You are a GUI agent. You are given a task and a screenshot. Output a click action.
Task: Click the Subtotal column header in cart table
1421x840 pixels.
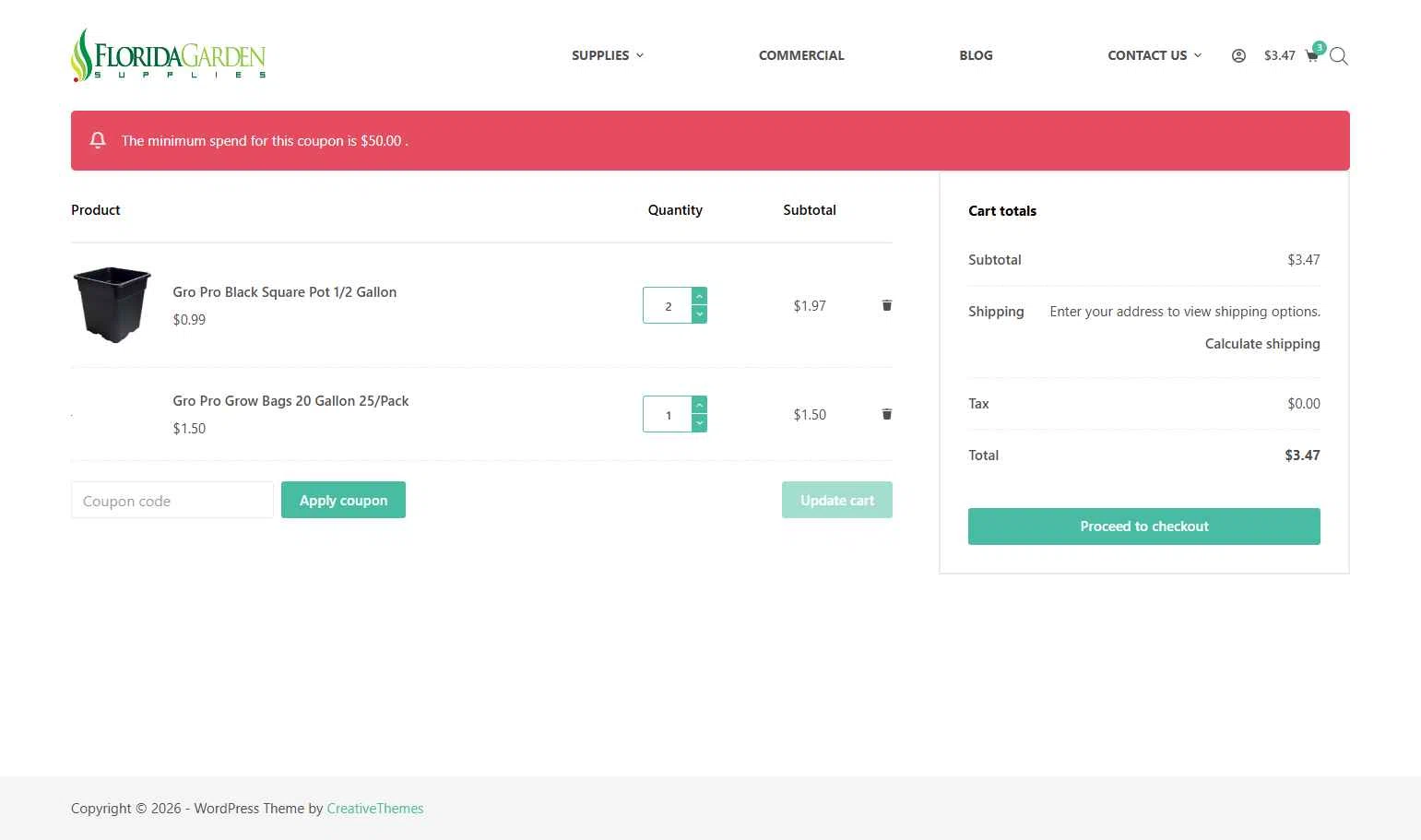810,210
